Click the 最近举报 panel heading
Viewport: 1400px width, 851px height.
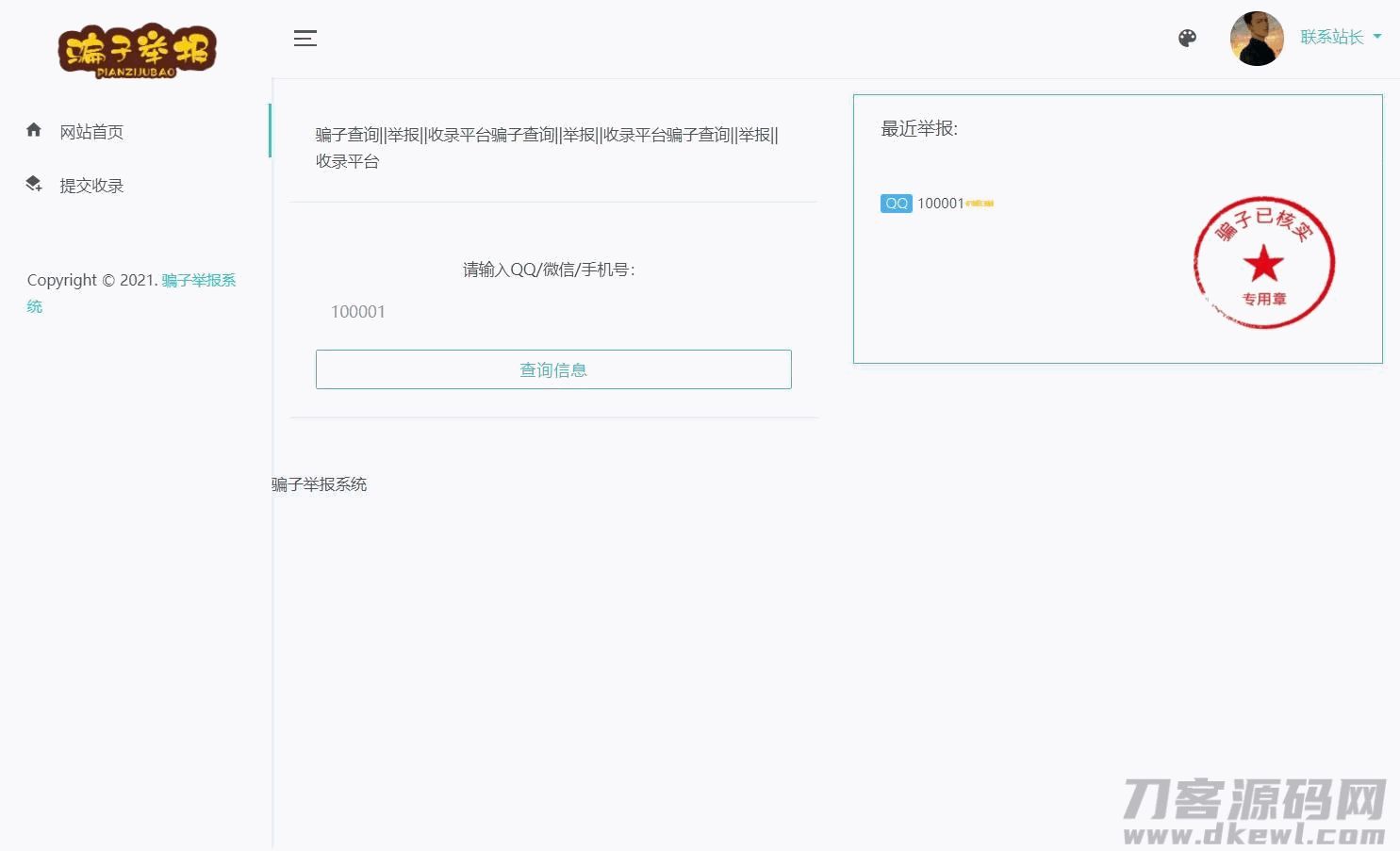918,129
